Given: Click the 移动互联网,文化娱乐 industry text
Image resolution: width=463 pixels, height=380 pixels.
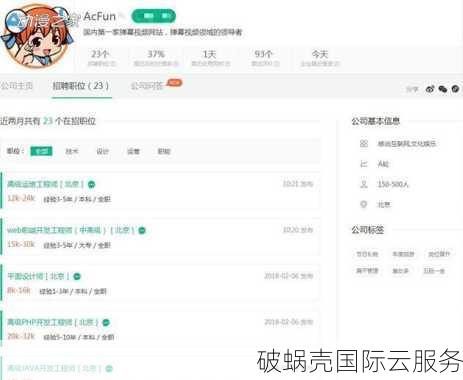Looking at the screenshot, I should coord(407,144).
